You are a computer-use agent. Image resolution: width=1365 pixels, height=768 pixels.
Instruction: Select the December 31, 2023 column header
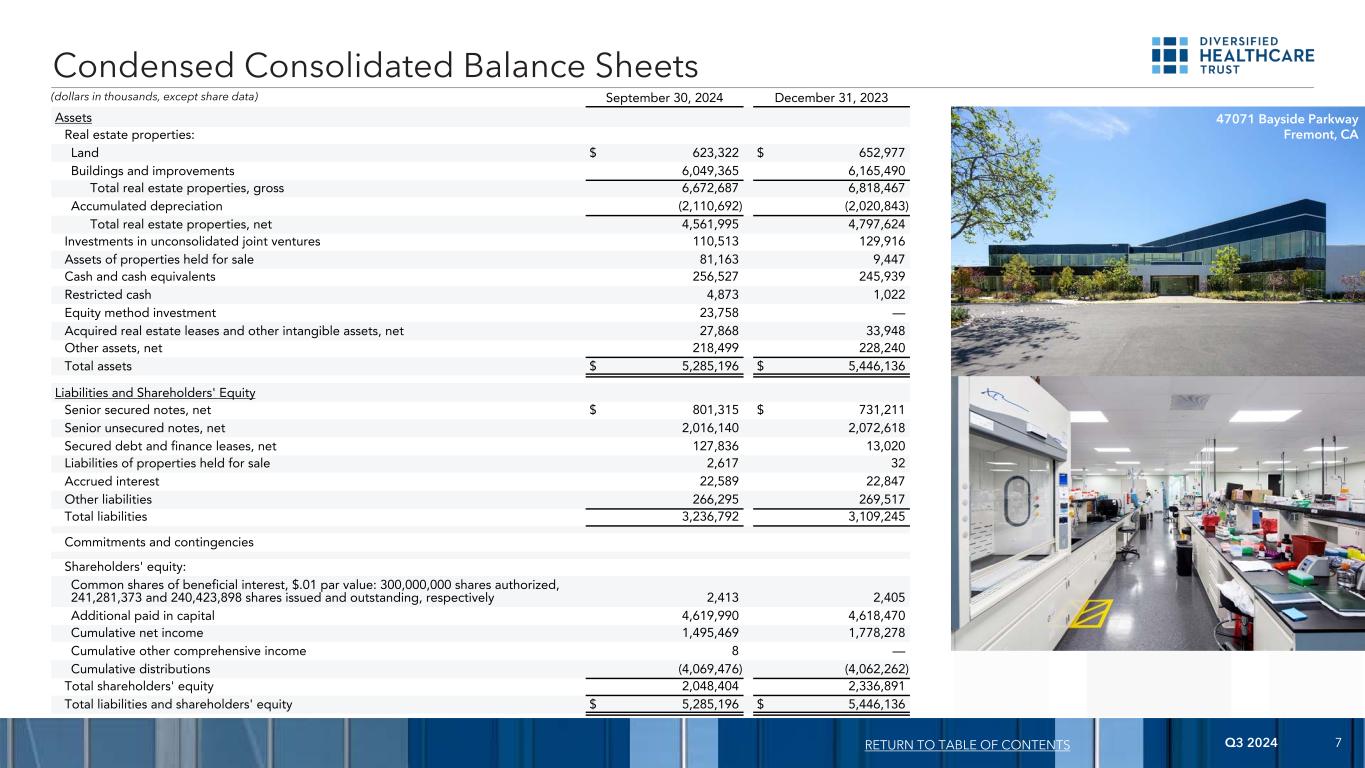(829, 97)
